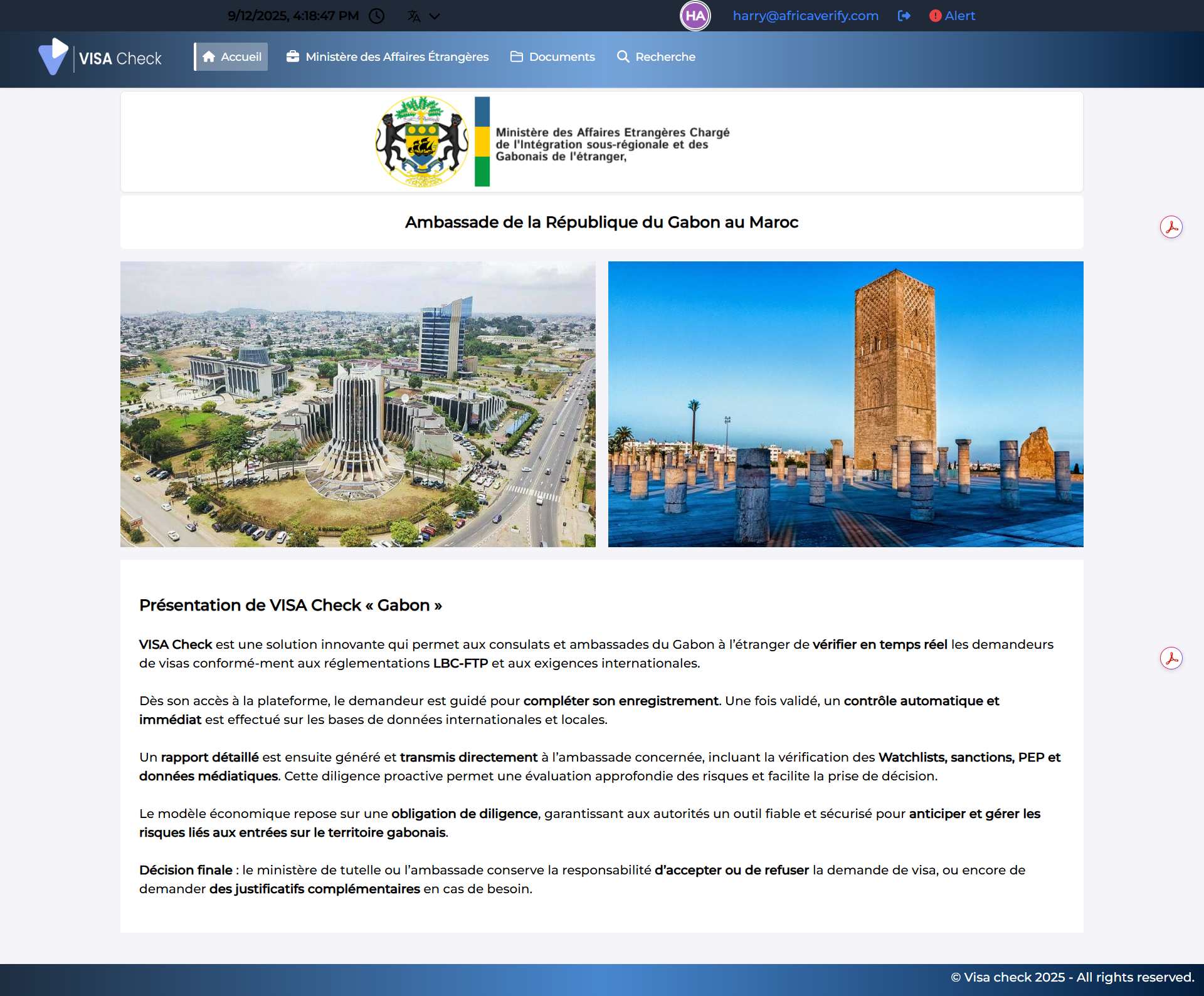Go to the Accueil home tab
The image size is (1204, 996).
coord(231,57)
